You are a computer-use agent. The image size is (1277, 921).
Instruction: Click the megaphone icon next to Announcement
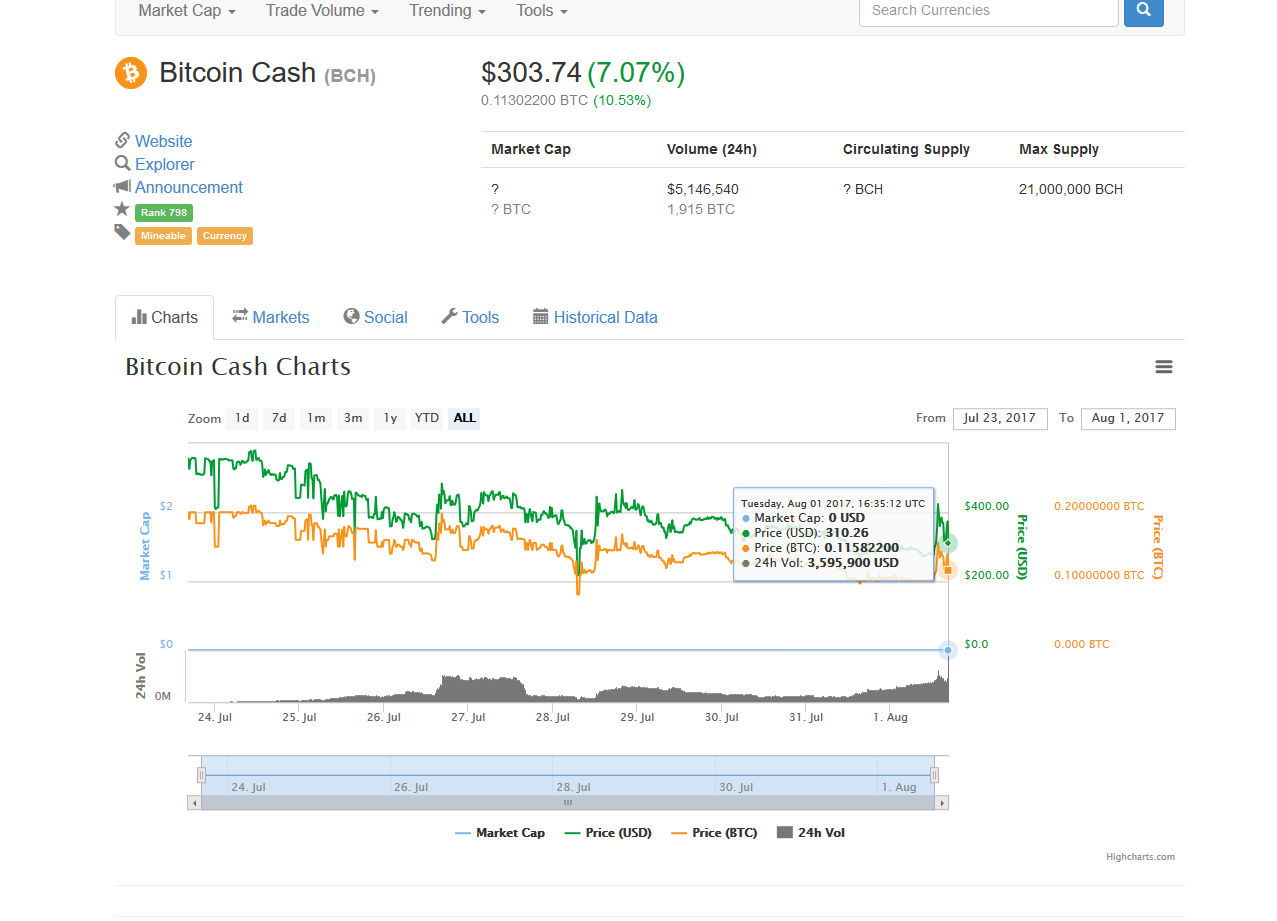tap(123, 186)
